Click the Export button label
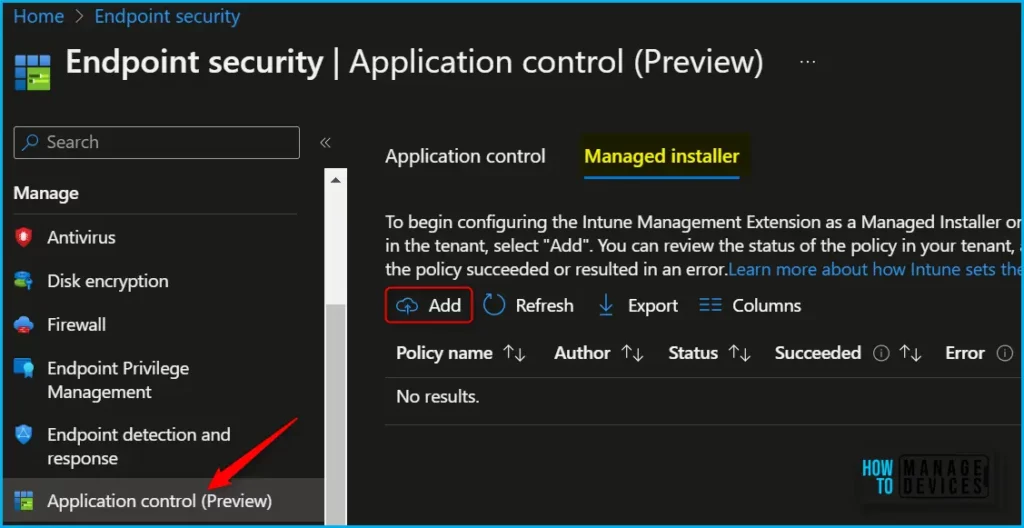This screenshot has width=1024, height=528. pos(653,305)
